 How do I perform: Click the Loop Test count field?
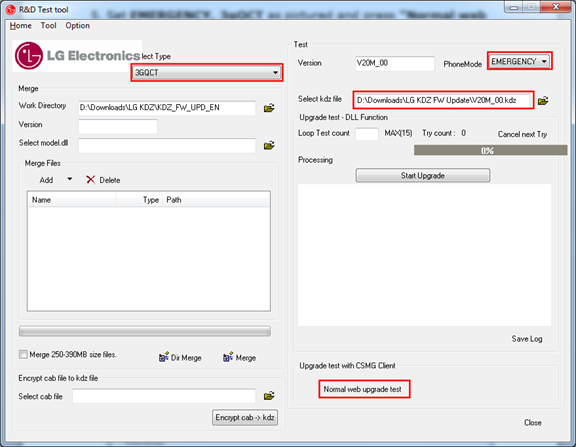coord(367,134)
